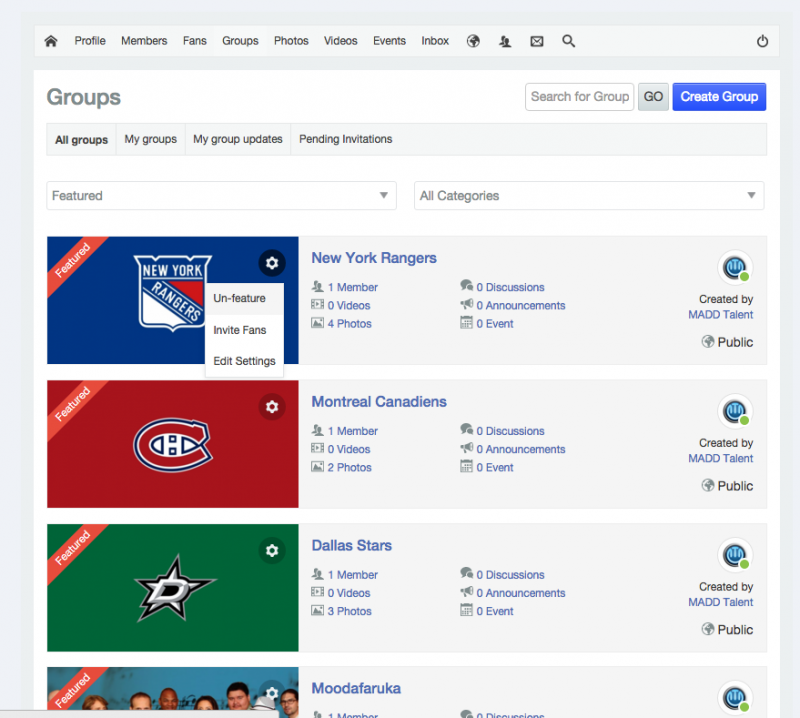Switch to the My groups tab
Screen dimensions: 800x718
point(151,139)
